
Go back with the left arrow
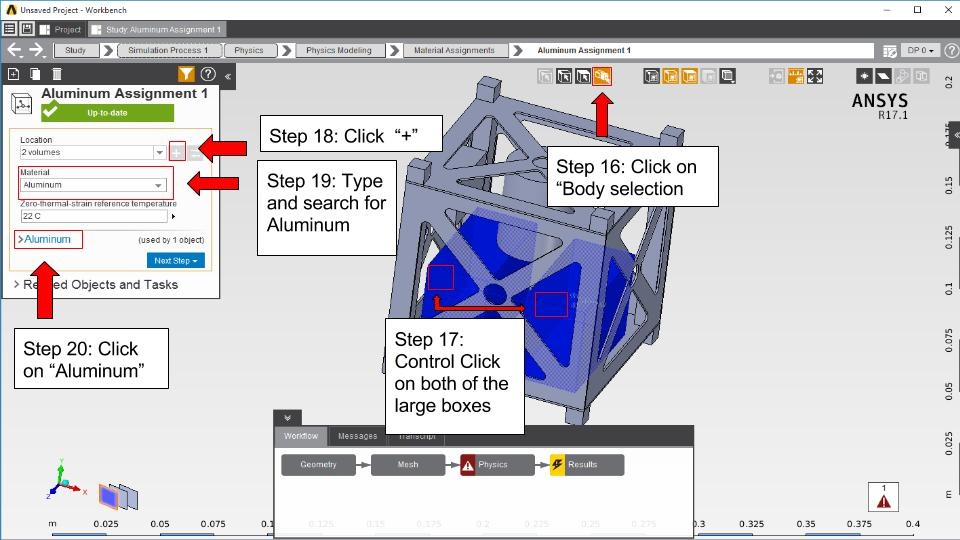pyautogui.click(x=14, y=50)
